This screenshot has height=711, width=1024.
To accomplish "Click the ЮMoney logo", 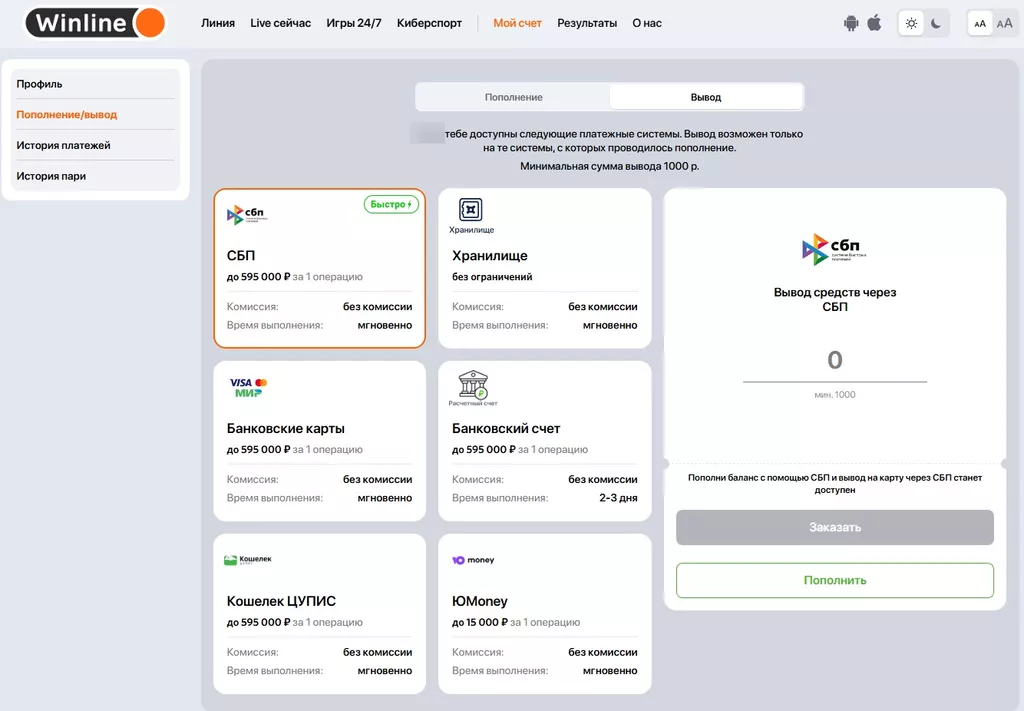I will point(473,560).
